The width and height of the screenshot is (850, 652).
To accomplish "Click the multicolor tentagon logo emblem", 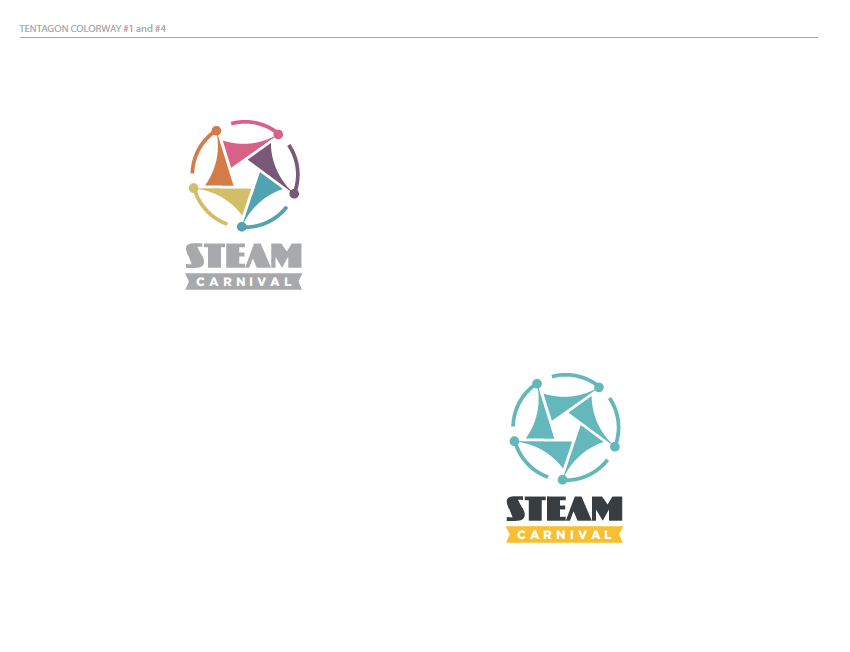I will click(244, 176).
